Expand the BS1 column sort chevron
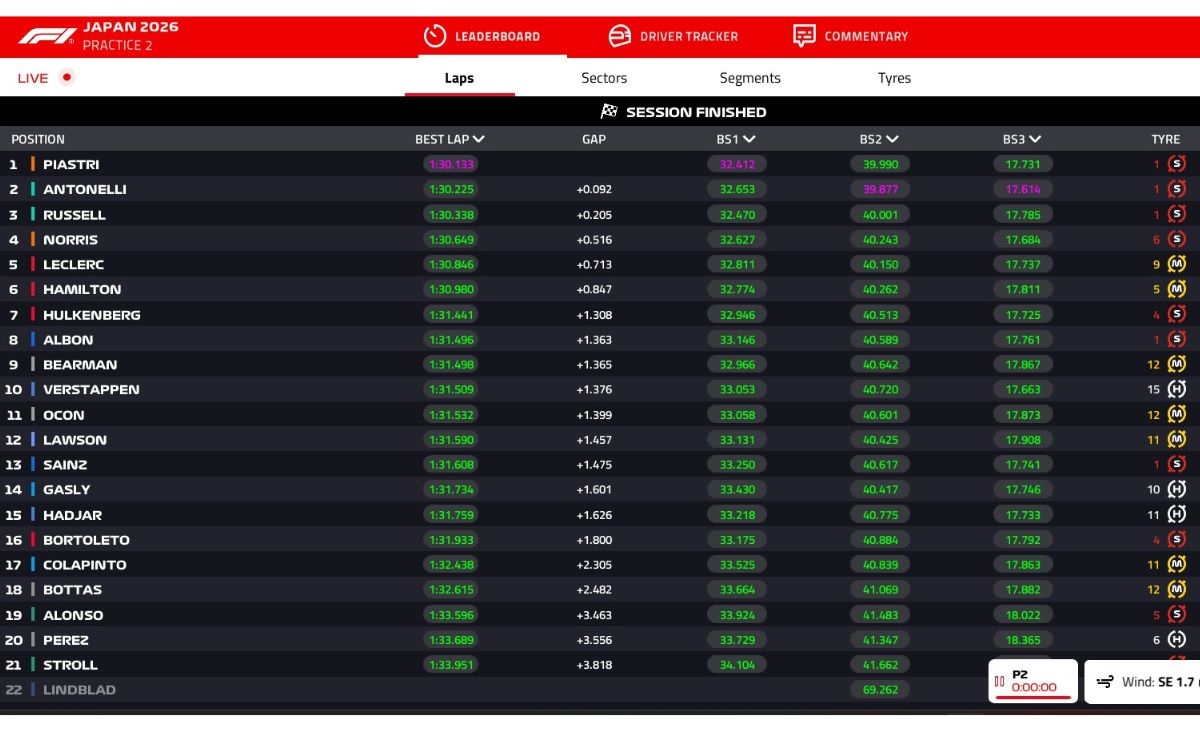Image resolution: width=1200 pixels, height=729 pixels. pos(750,139)
